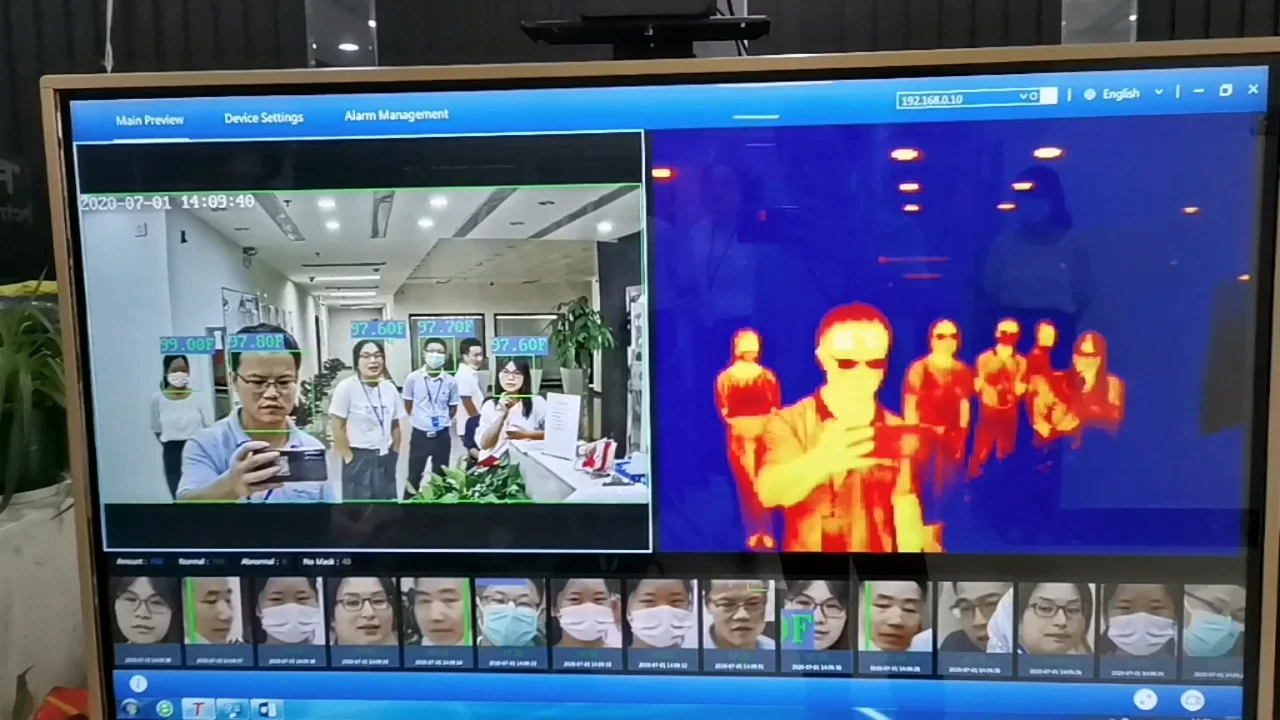Open the red T application in taskbar

tap(198, 708)
